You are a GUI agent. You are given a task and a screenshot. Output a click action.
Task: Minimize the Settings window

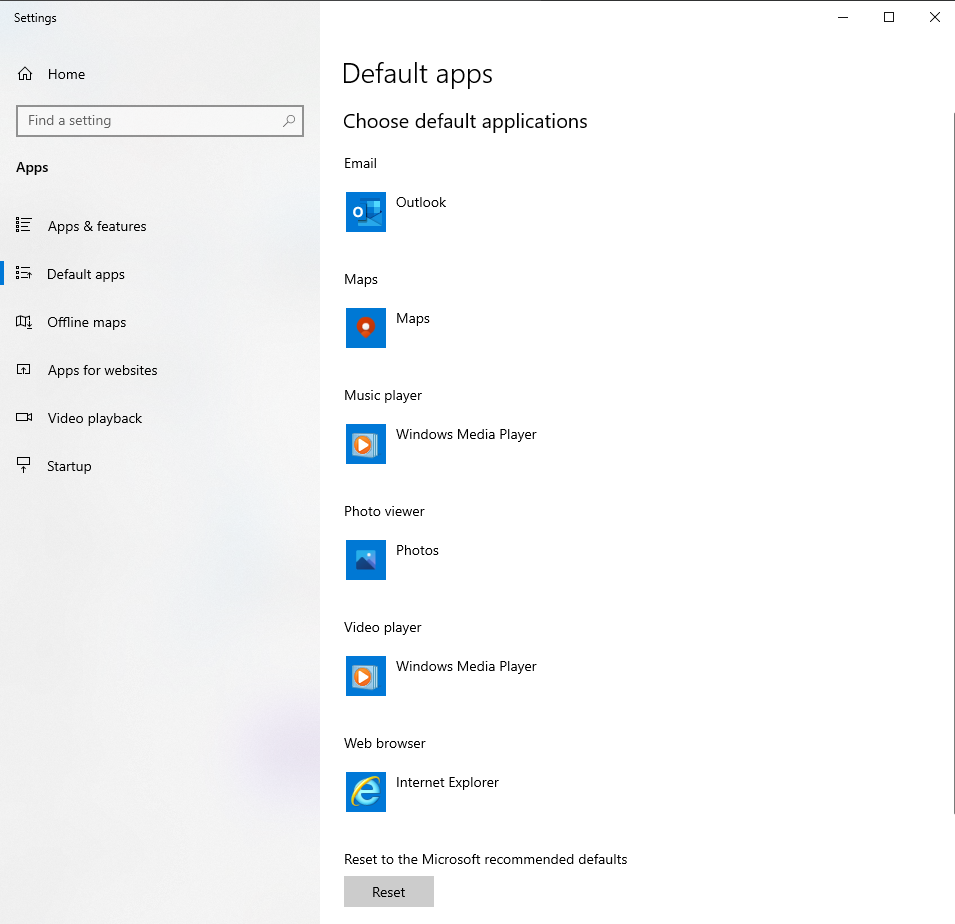(x=843, y=17)
